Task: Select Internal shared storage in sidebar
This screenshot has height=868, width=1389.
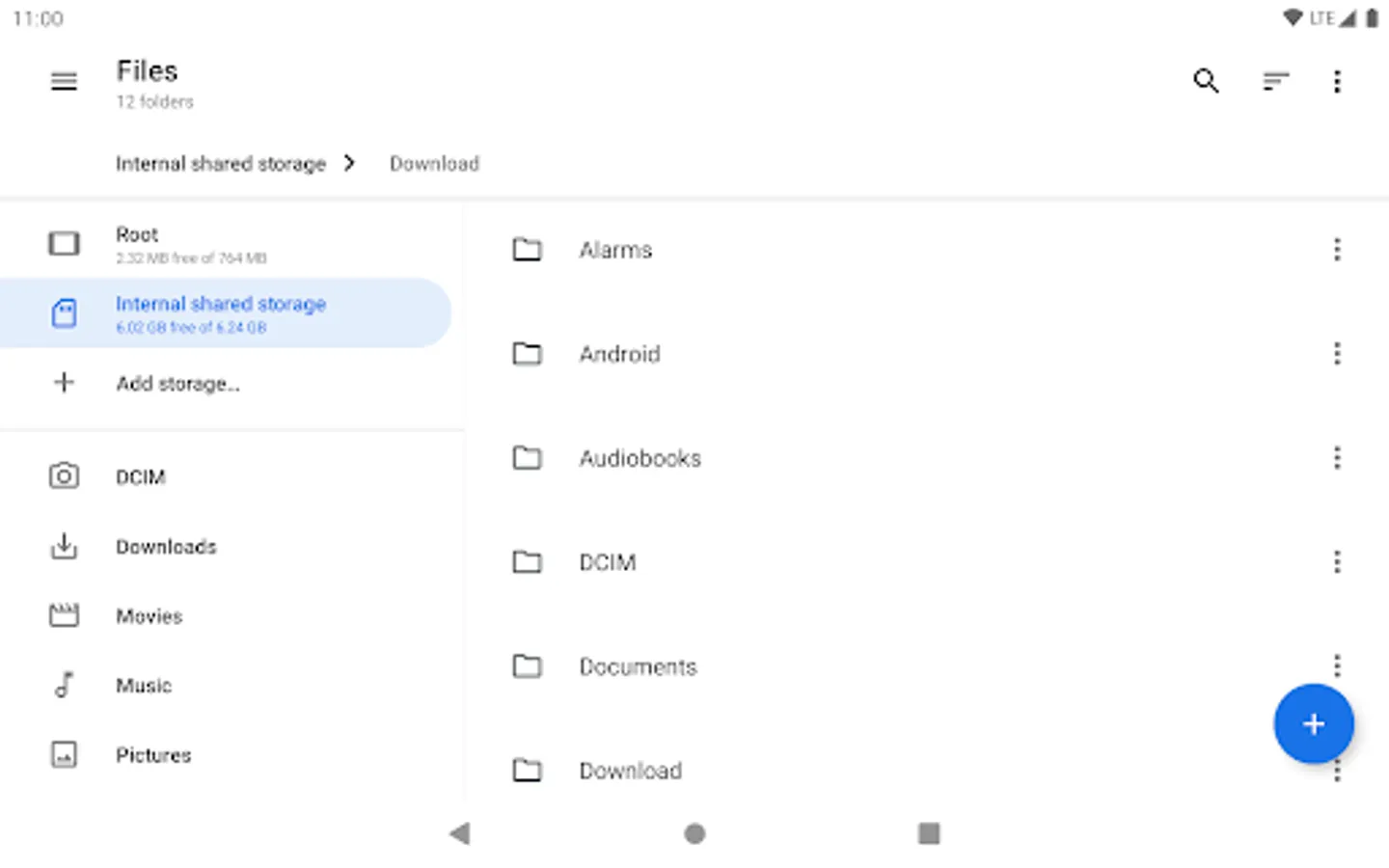Action: click(x=226, y=313)
